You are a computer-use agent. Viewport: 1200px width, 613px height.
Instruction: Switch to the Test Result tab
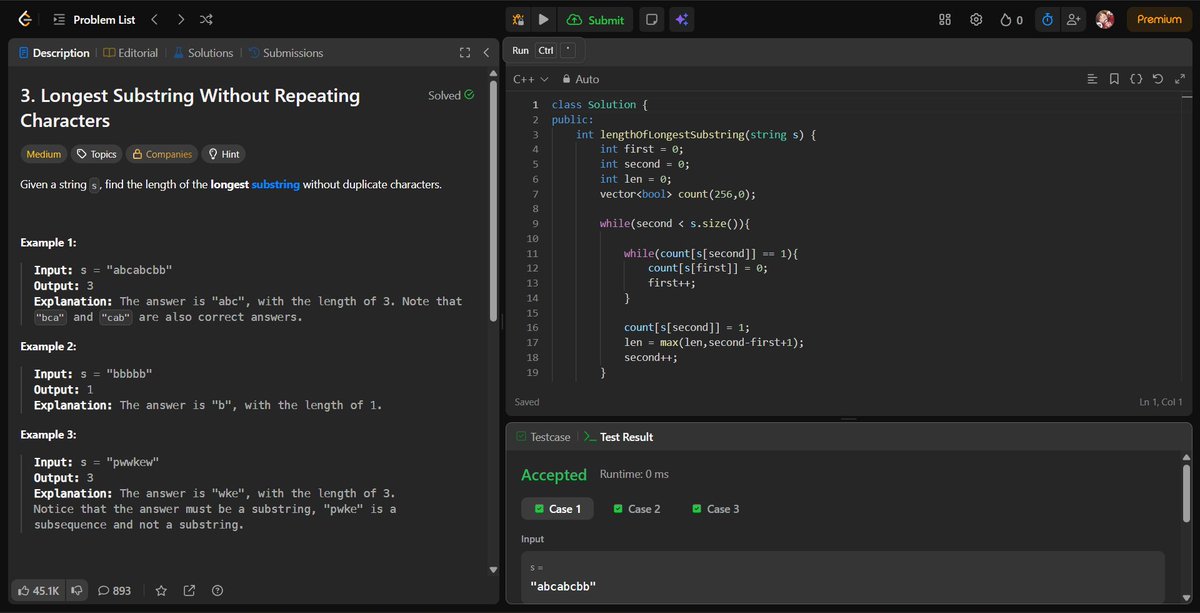coord(618,437)
